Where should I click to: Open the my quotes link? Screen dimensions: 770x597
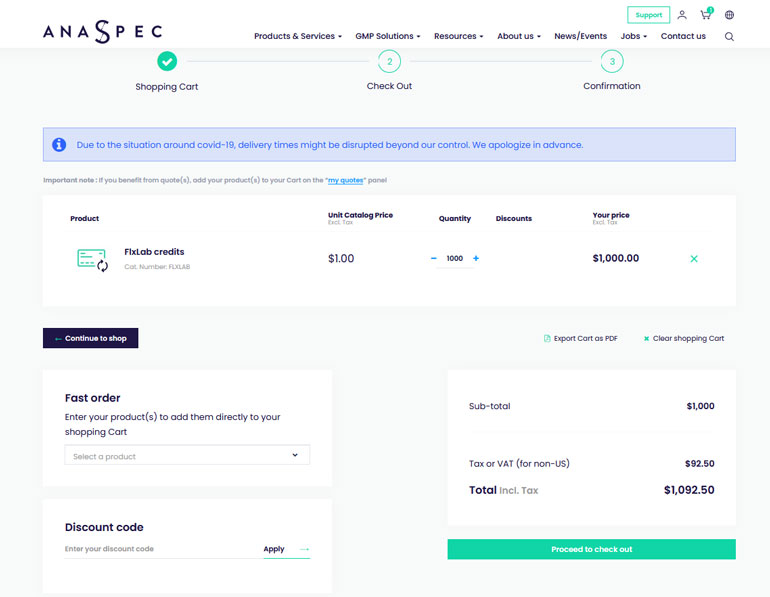tap(345, 180)
